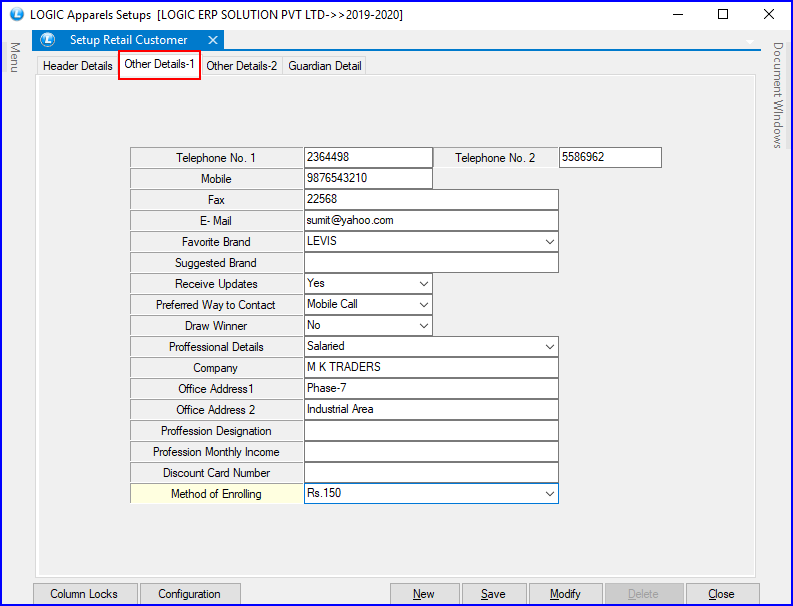793x606 pixels.
Task: Open the Receive Updates dropdown
Action: click(424, 284)
